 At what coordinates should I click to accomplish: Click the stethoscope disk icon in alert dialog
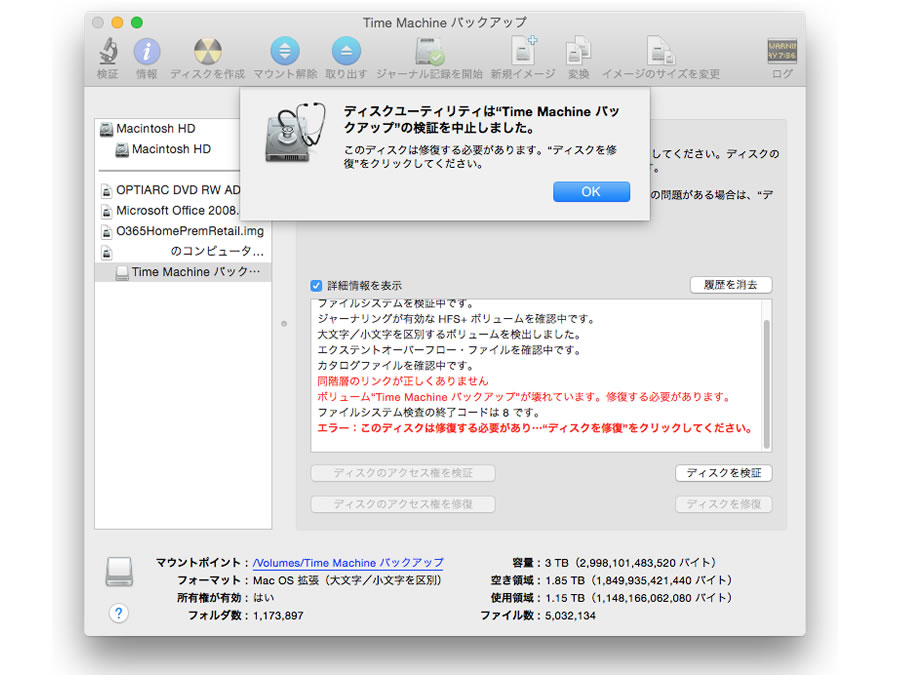(x=294, y=133)
